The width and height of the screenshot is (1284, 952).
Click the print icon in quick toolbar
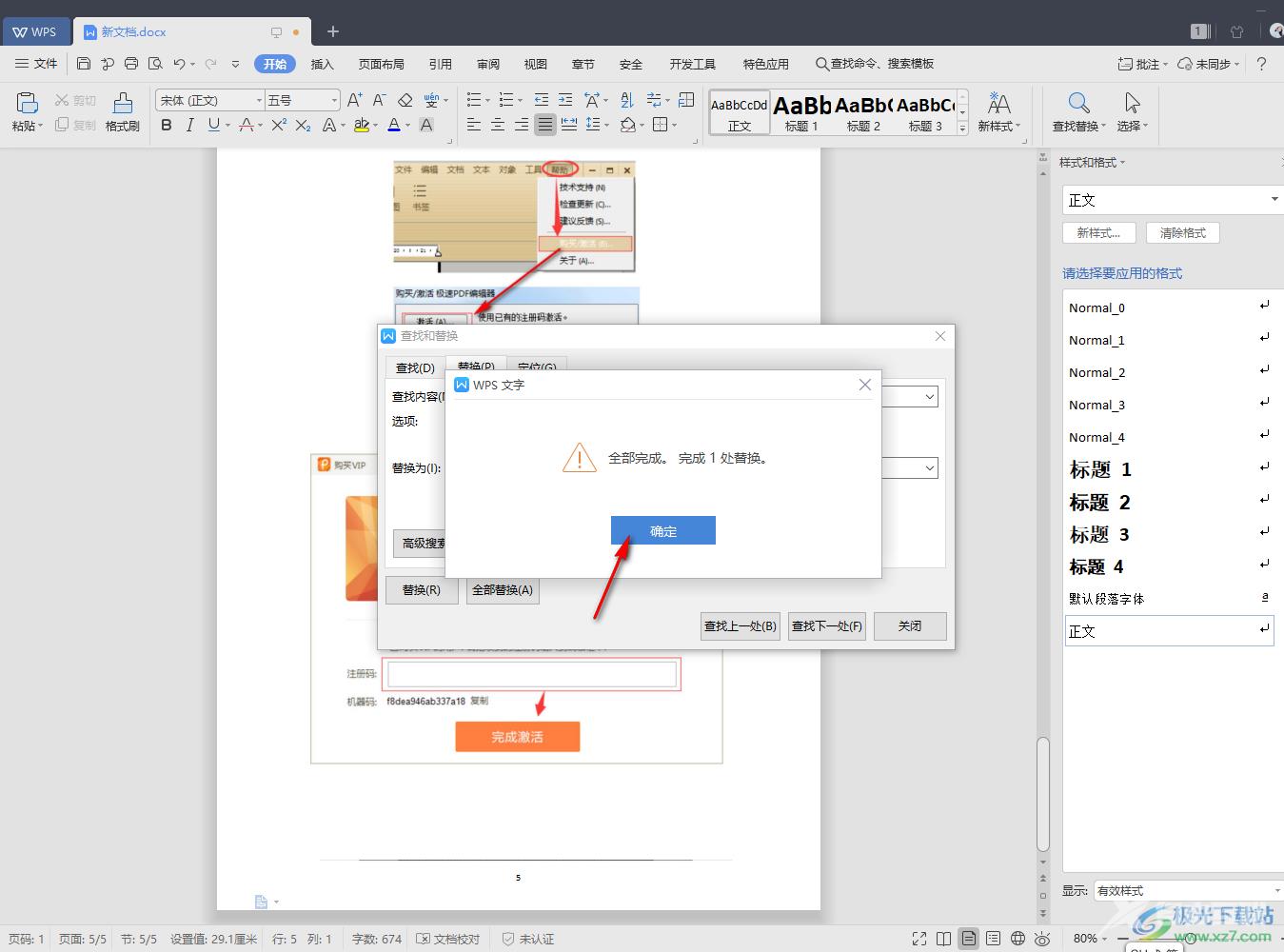(x=131, y=64)
